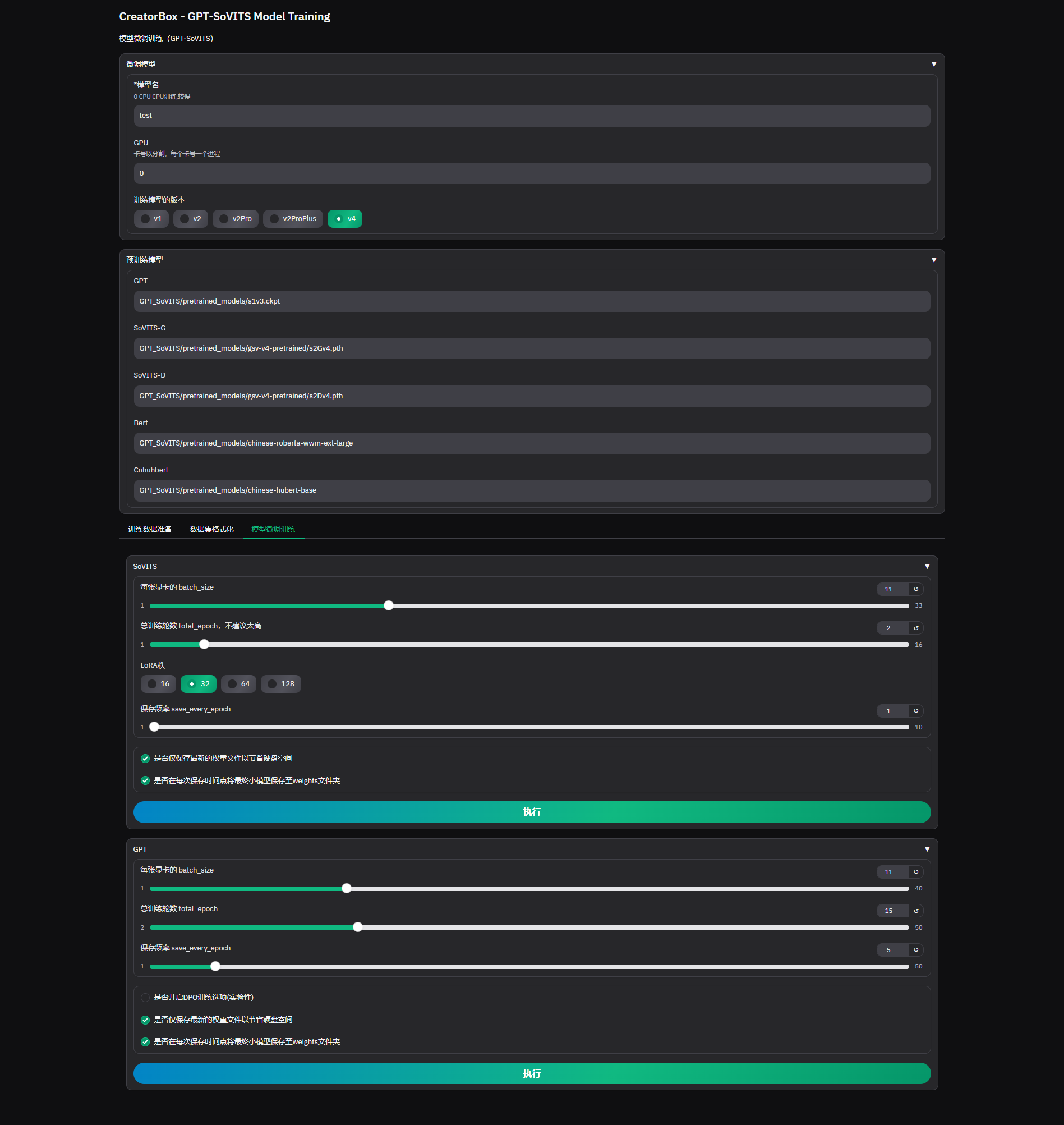The width and height of the screenshot is (1064, 1125).
Task: Set LoRA rank to 64
Action: point(239,683)
